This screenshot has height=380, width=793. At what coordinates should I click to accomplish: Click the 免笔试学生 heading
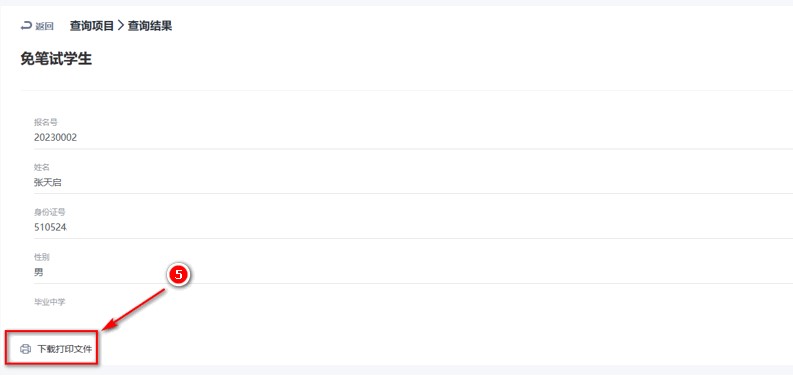pyautogui.click(x=56, y=59)
